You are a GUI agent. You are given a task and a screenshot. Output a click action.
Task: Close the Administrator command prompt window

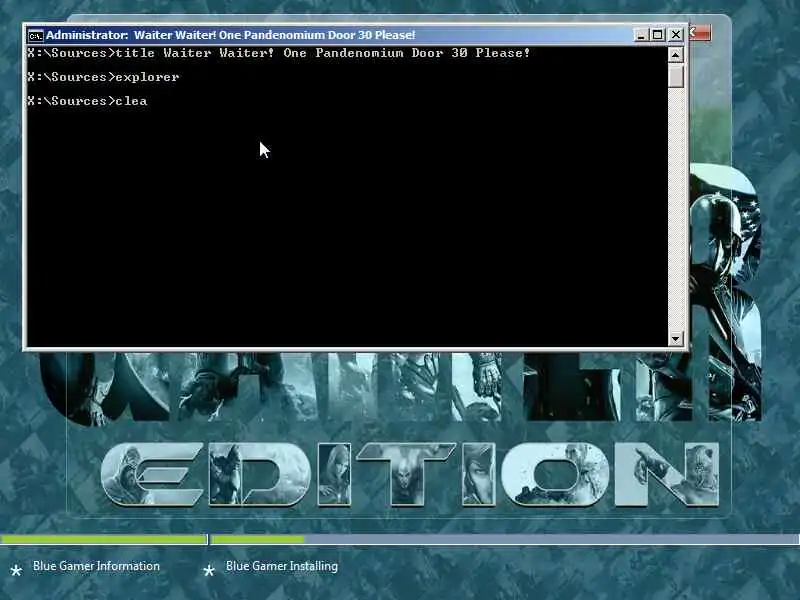(x=676, y=35)
